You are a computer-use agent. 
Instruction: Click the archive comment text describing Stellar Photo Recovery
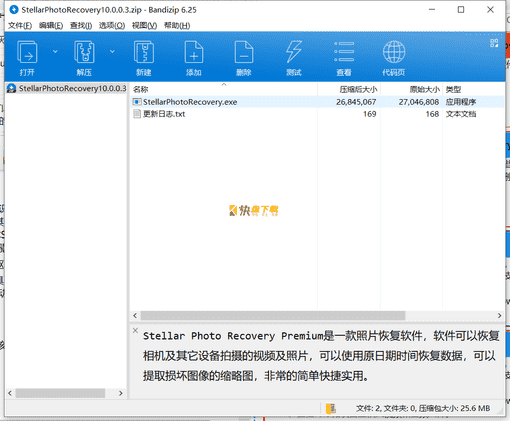point(321,356)
